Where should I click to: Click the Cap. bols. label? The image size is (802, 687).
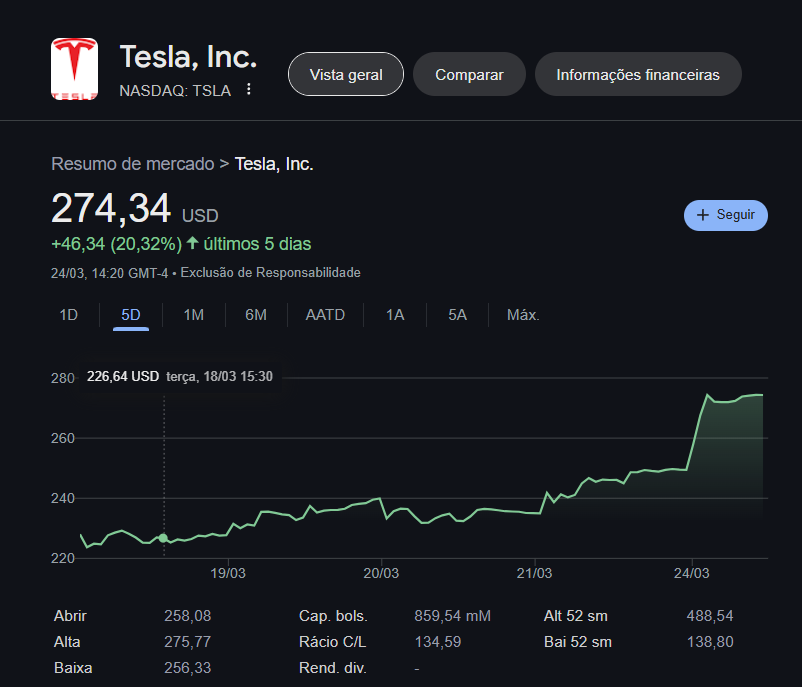[333, 616]
